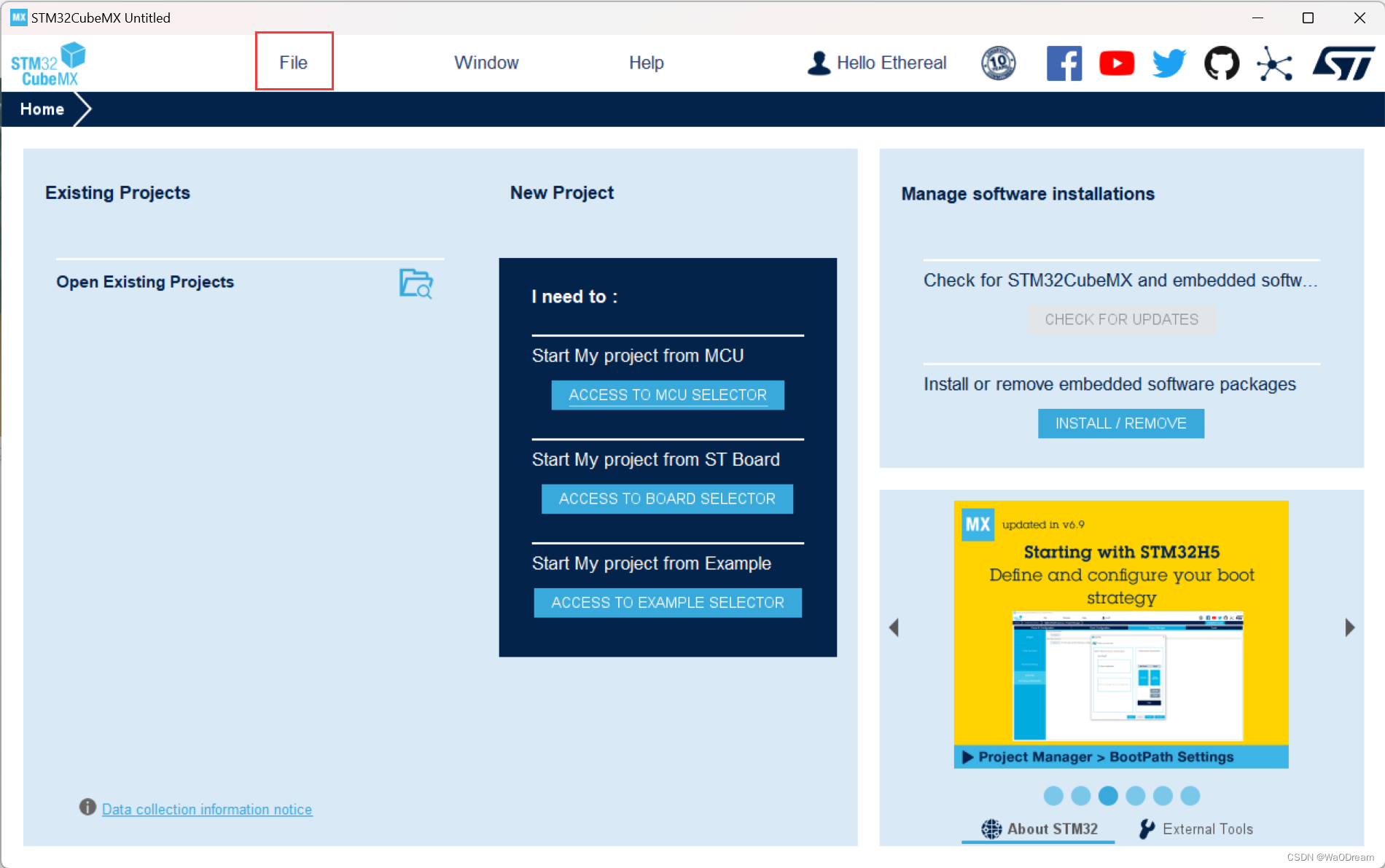1385x868 pixels.
Task: Open Data collection information notice link
Action: click(207, 809)
